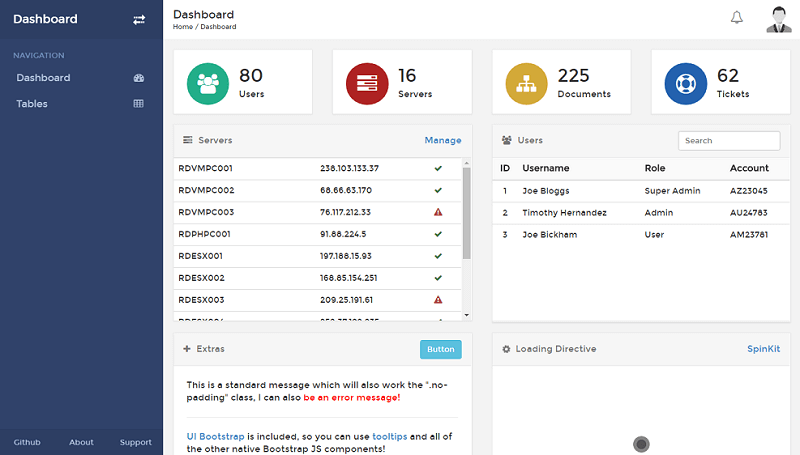Click the Servers list scrollbar thumb
This screenshot has width=800, height=455.
click(466, 213)
